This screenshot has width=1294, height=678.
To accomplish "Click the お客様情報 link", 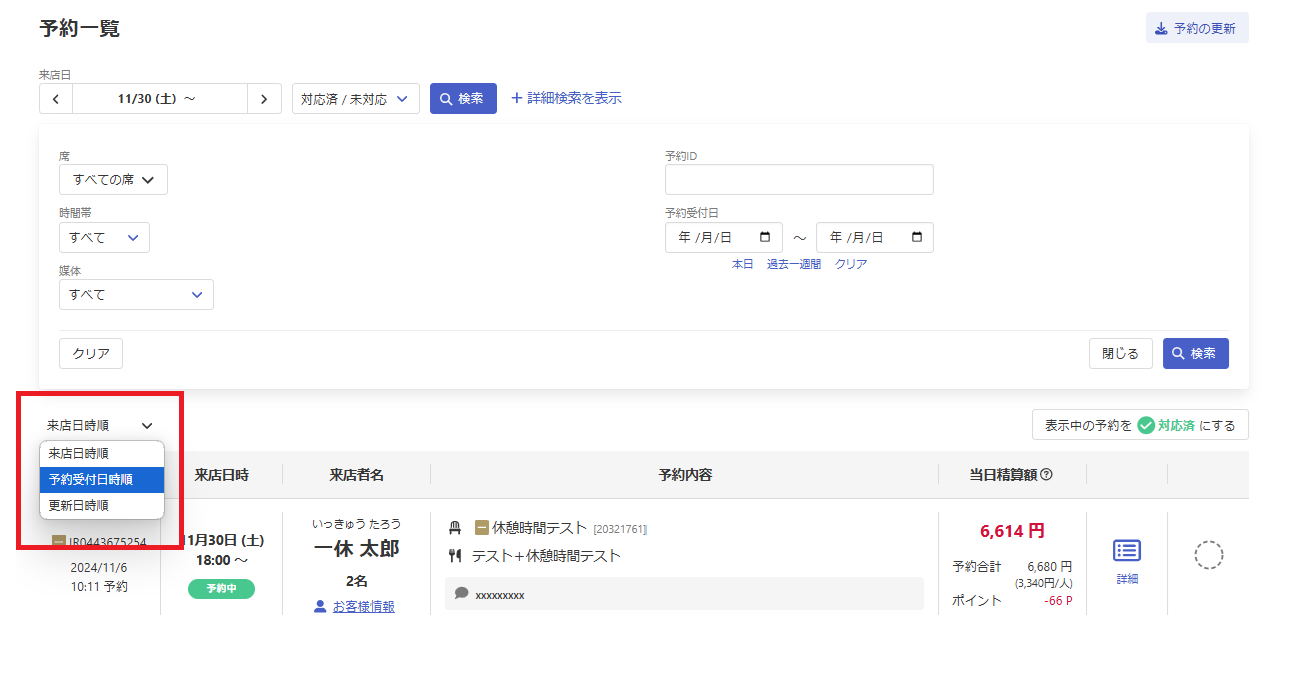I will (x=362, y=606).
